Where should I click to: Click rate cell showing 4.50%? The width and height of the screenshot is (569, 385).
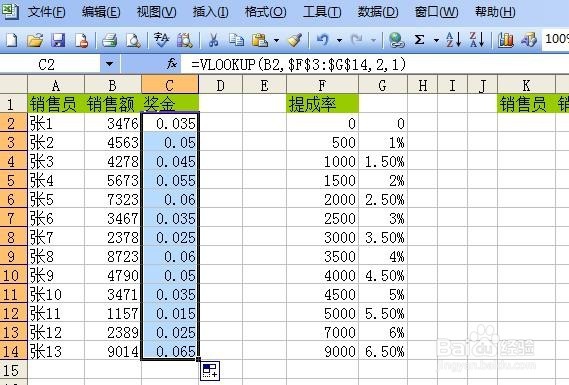pyautogui.click(x=383, y=275)
